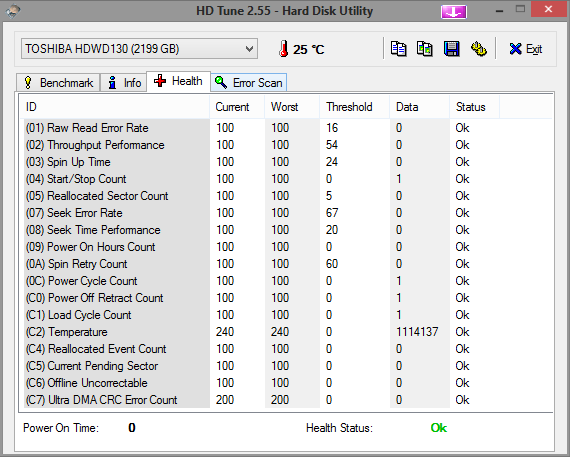Click the blue X icon beside Exit

tap(515, 49)
